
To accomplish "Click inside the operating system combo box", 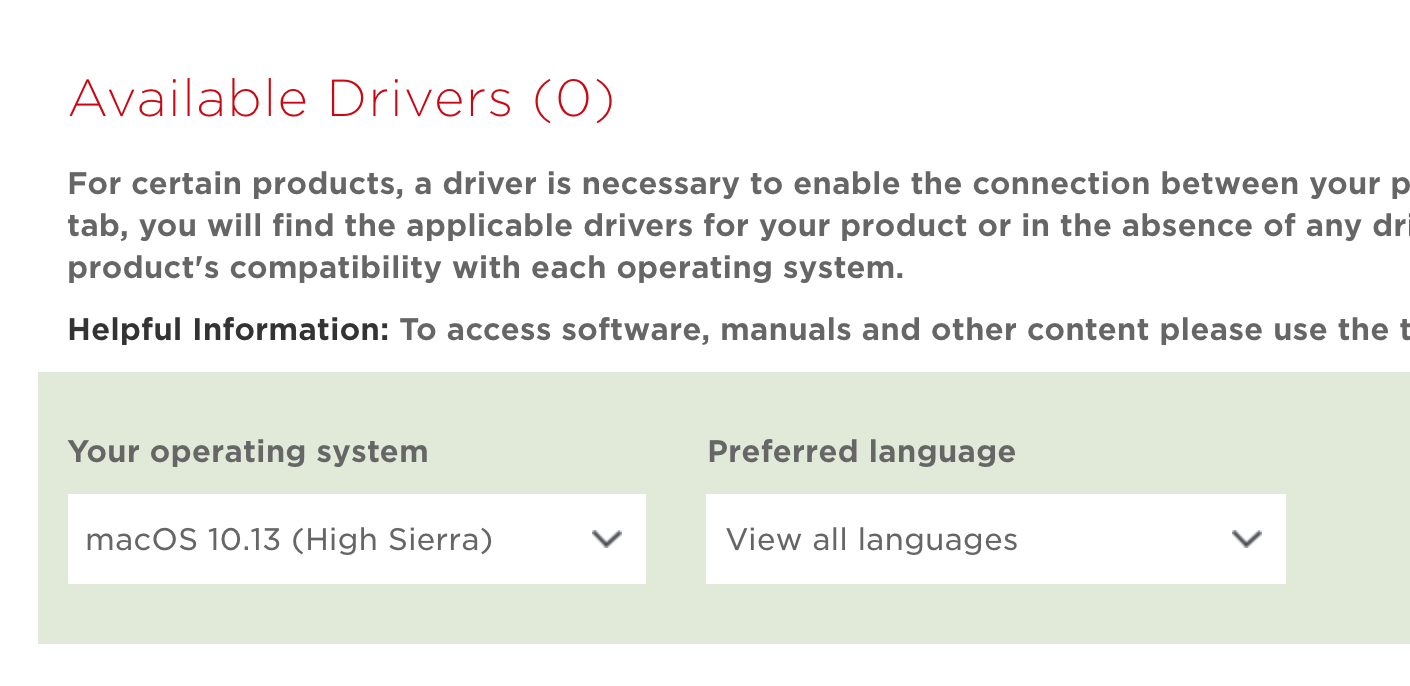I will 300,539.
